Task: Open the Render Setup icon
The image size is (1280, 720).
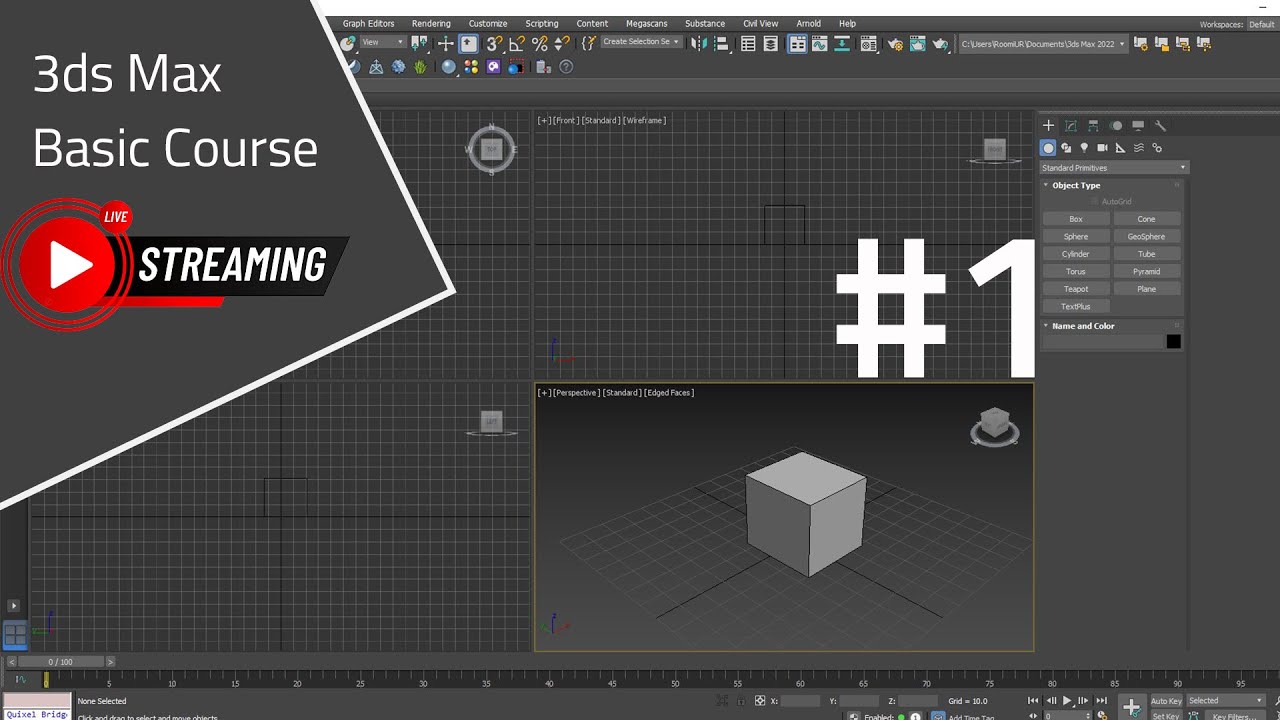Action: click(895, 44)
